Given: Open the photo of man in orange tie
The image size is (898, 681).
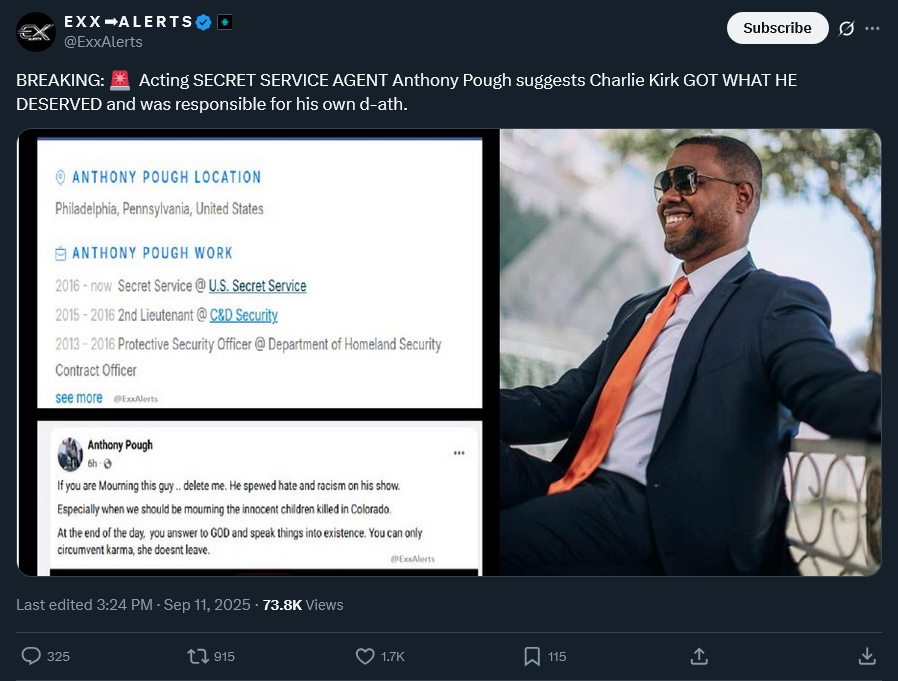Looking at the screenshot, I should (x=690, y=352).
